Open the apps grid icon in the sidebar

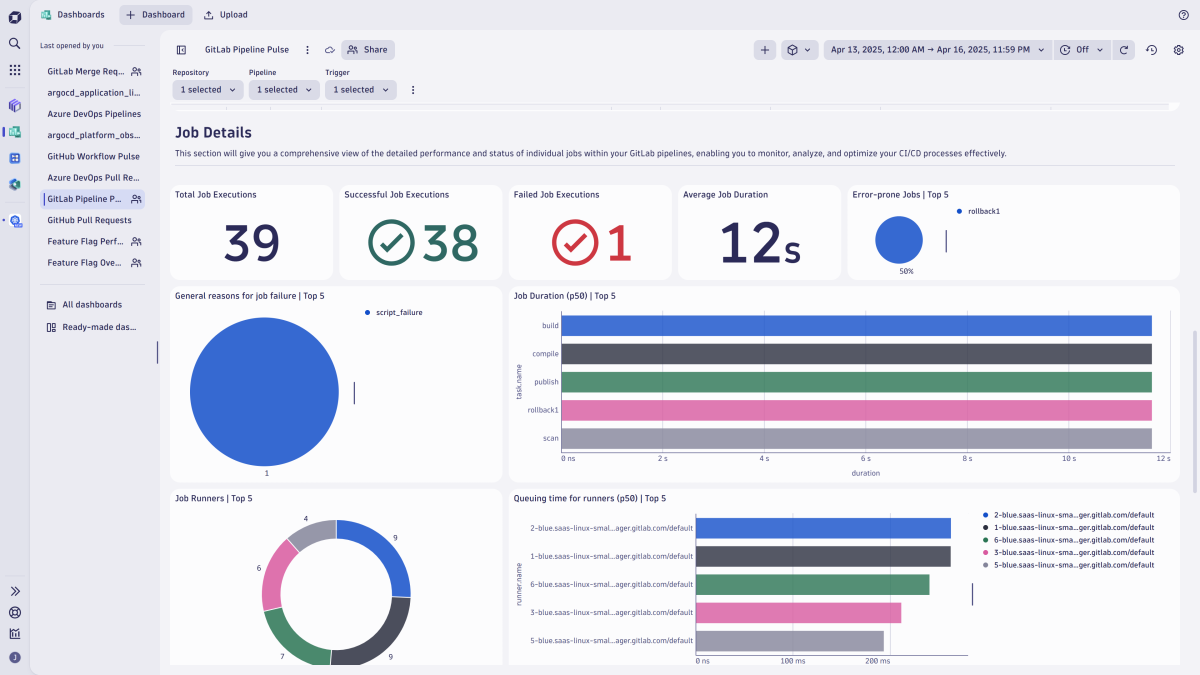14,70
